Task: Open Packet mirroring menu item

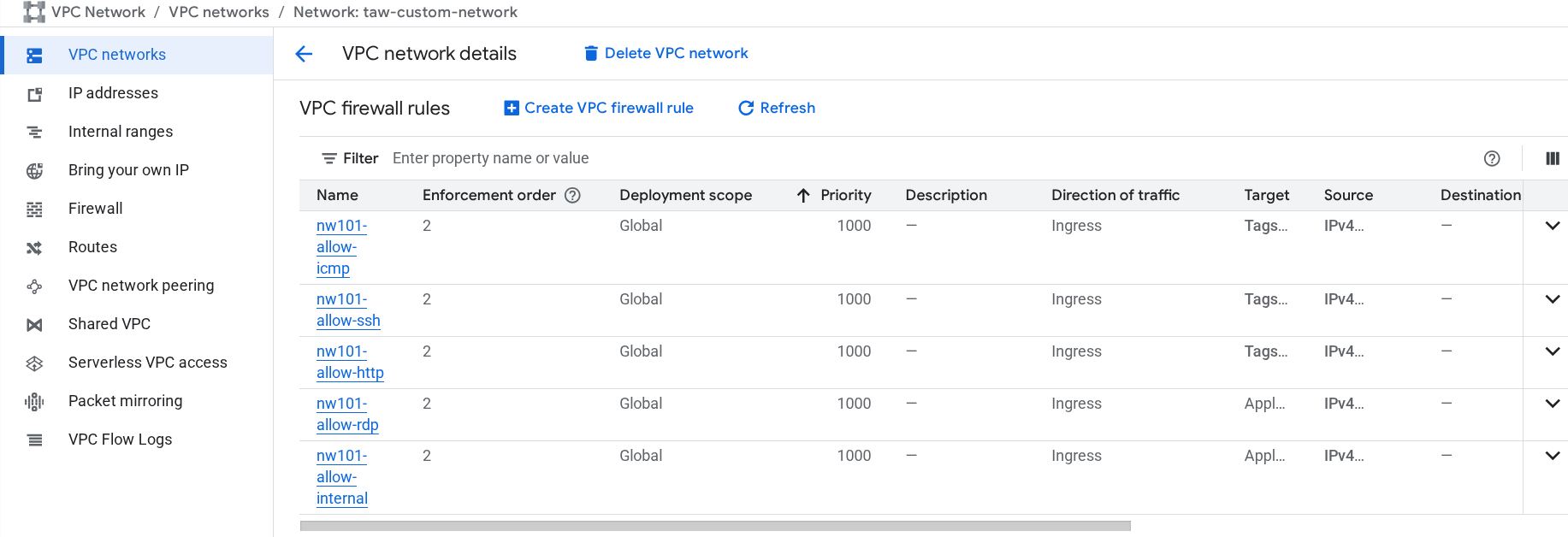Action: (137, 401)
